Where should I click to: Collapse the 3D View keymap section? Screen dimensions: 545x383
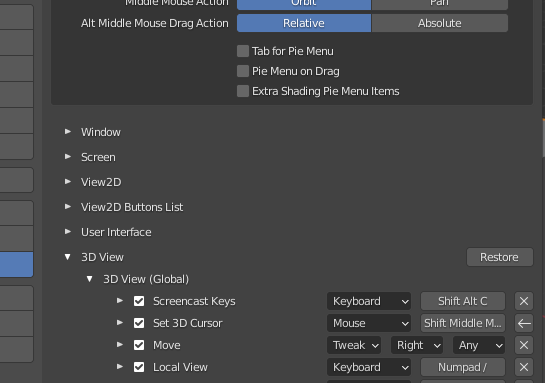pos(68,257)
